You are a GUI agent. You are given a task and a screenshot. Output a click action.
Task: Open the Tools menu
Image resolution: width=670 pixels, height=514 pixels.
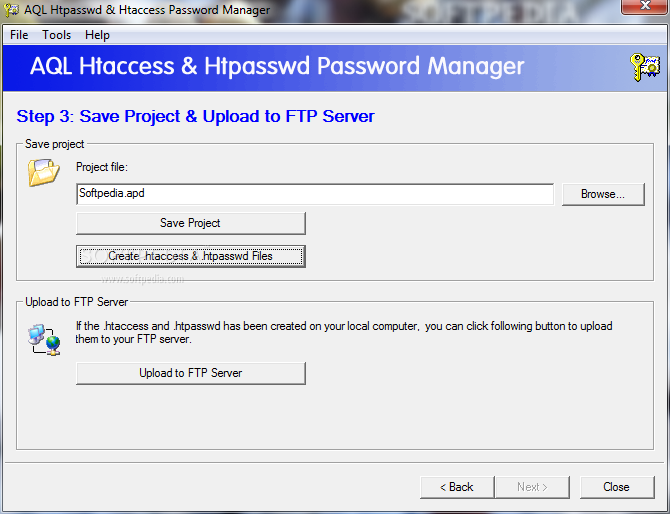(x=57, y=35)
